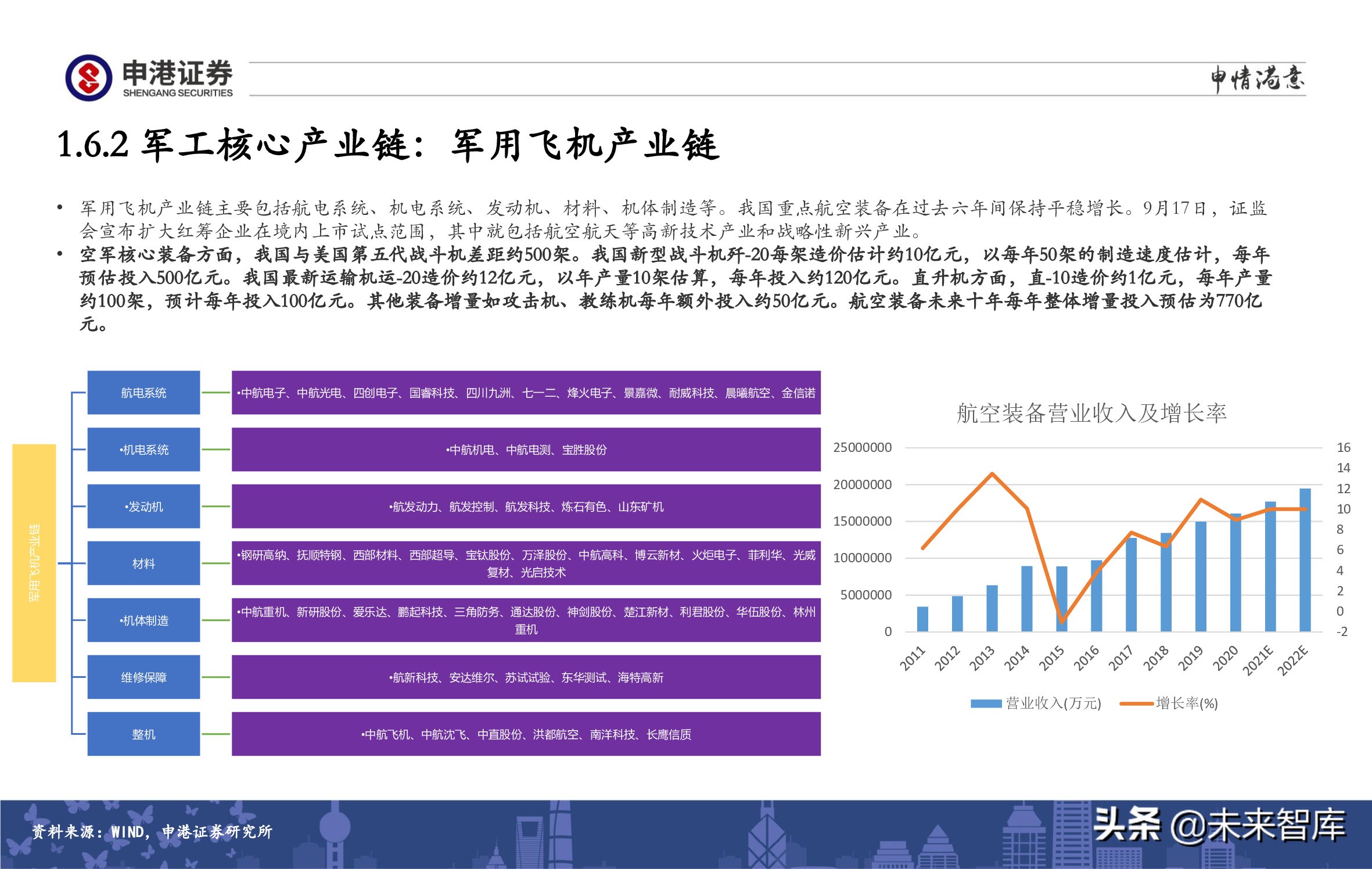
Task: Select the 维修保障 category box
Action: [143, 677]
